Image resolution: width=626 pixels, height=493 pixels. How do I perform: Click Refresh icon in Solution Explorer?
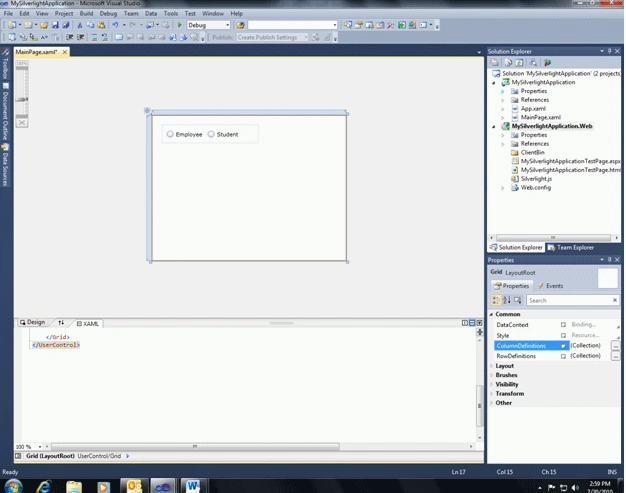pos(519,62)
